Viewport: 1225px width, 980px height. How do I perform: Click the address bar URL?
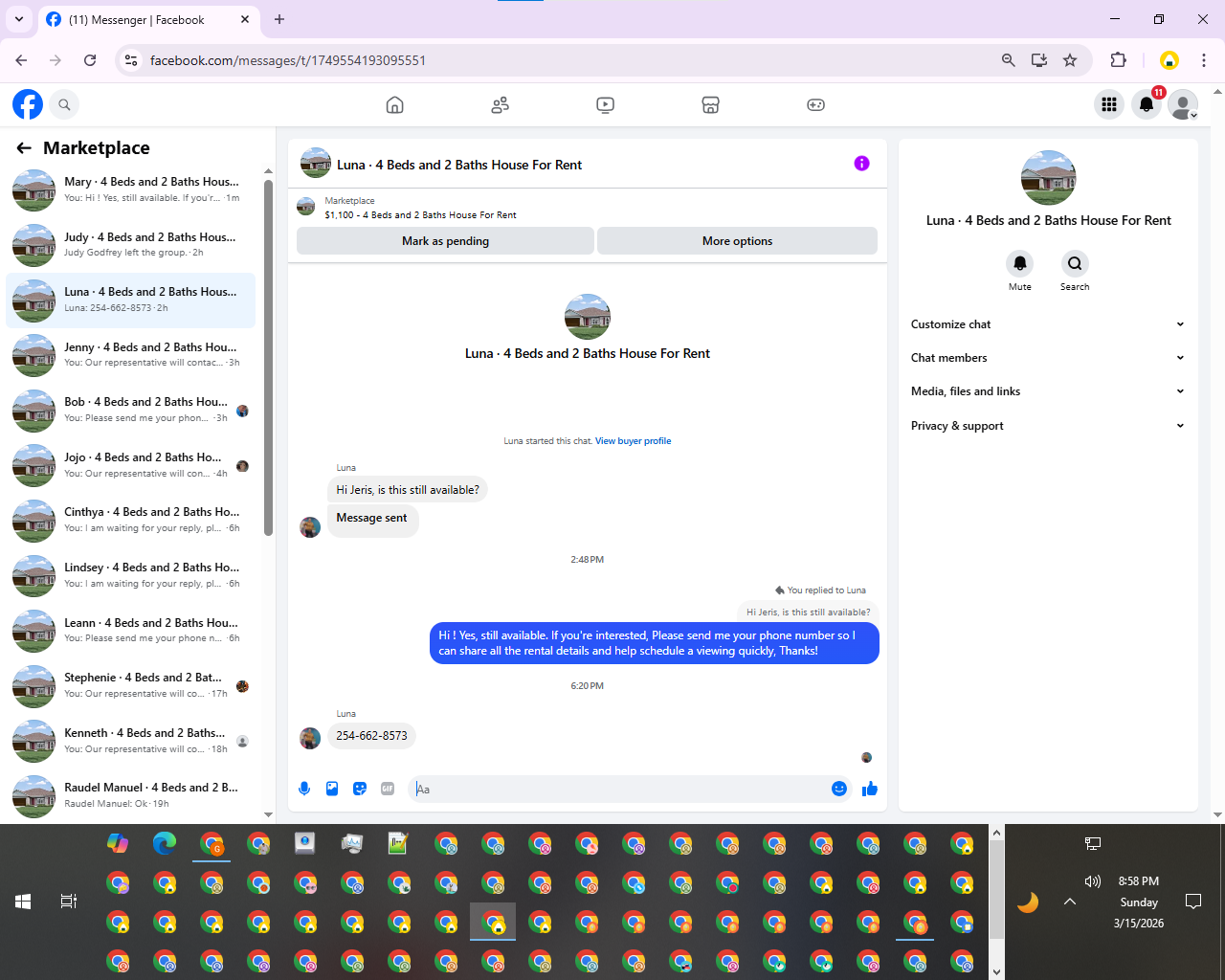click(288, 60)
